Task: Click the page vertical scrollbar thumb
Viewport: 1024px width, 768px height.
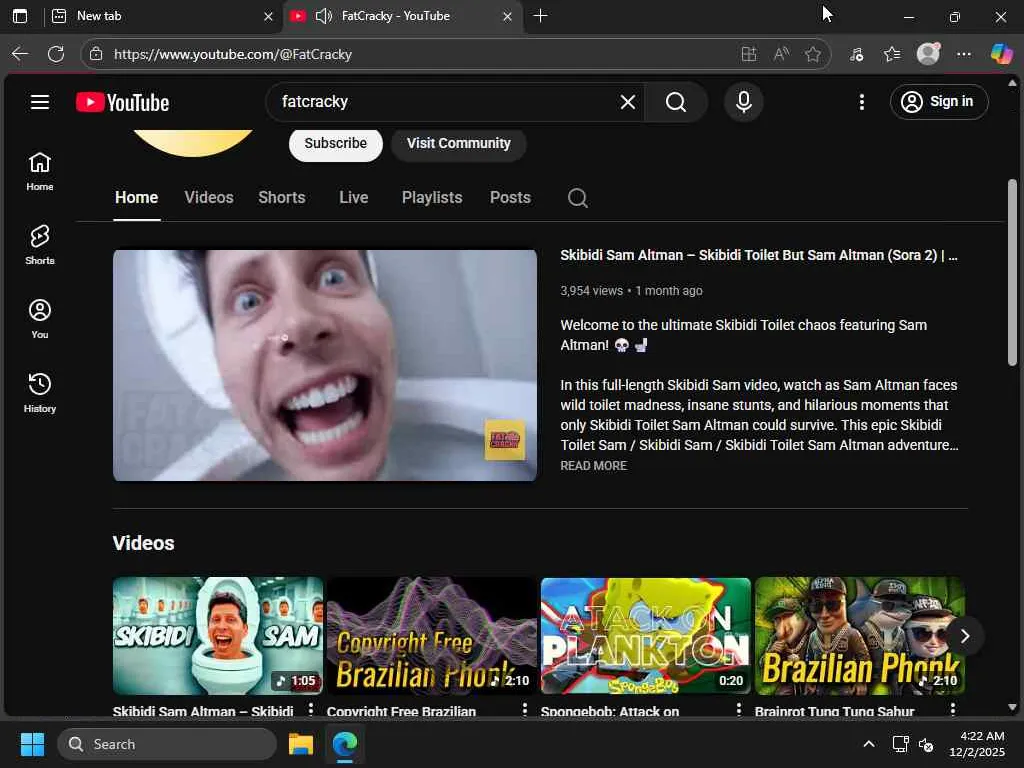Action: point(1012,272)
